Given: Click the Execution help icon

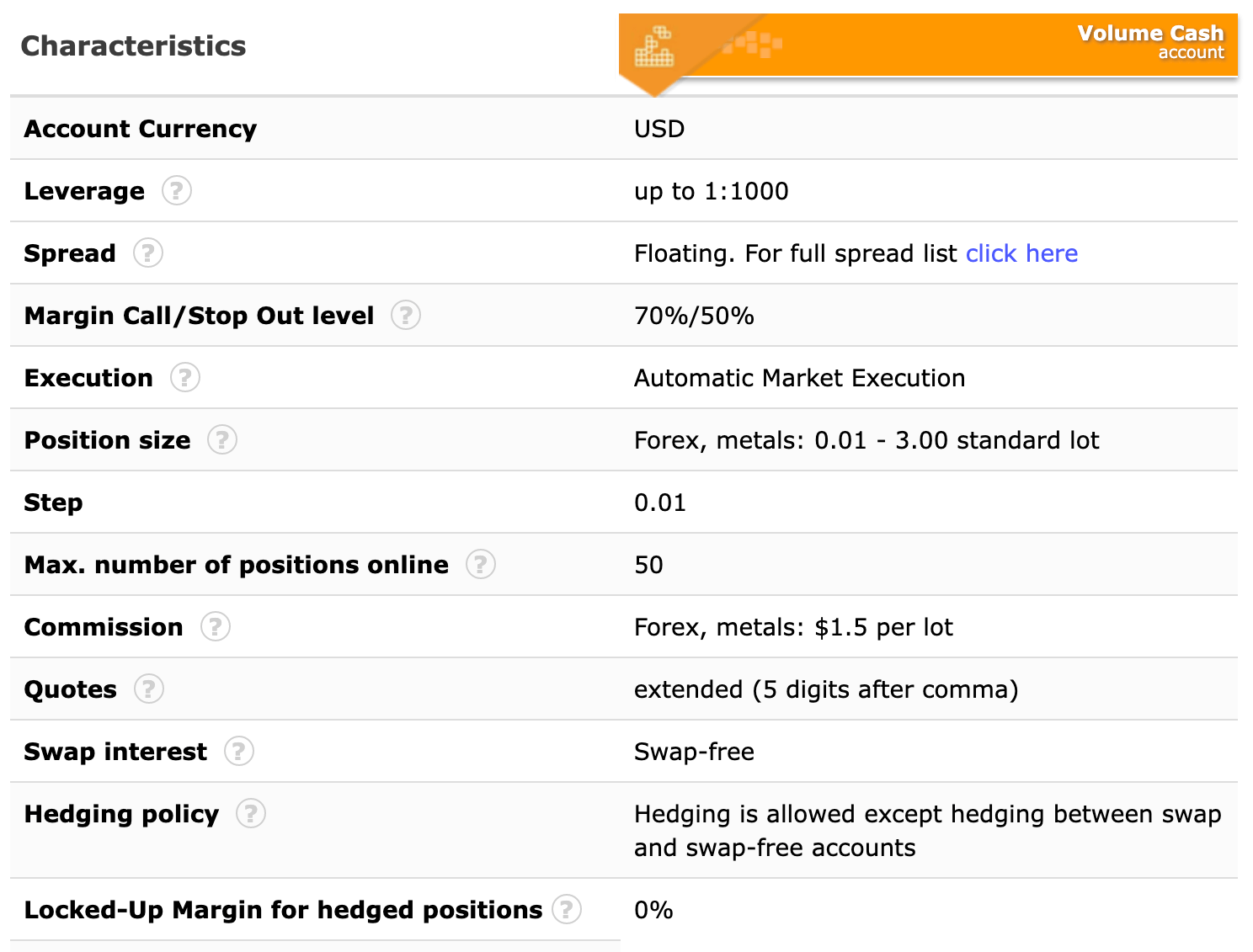Looking at the screenshot, I should (x=185, y=378).
